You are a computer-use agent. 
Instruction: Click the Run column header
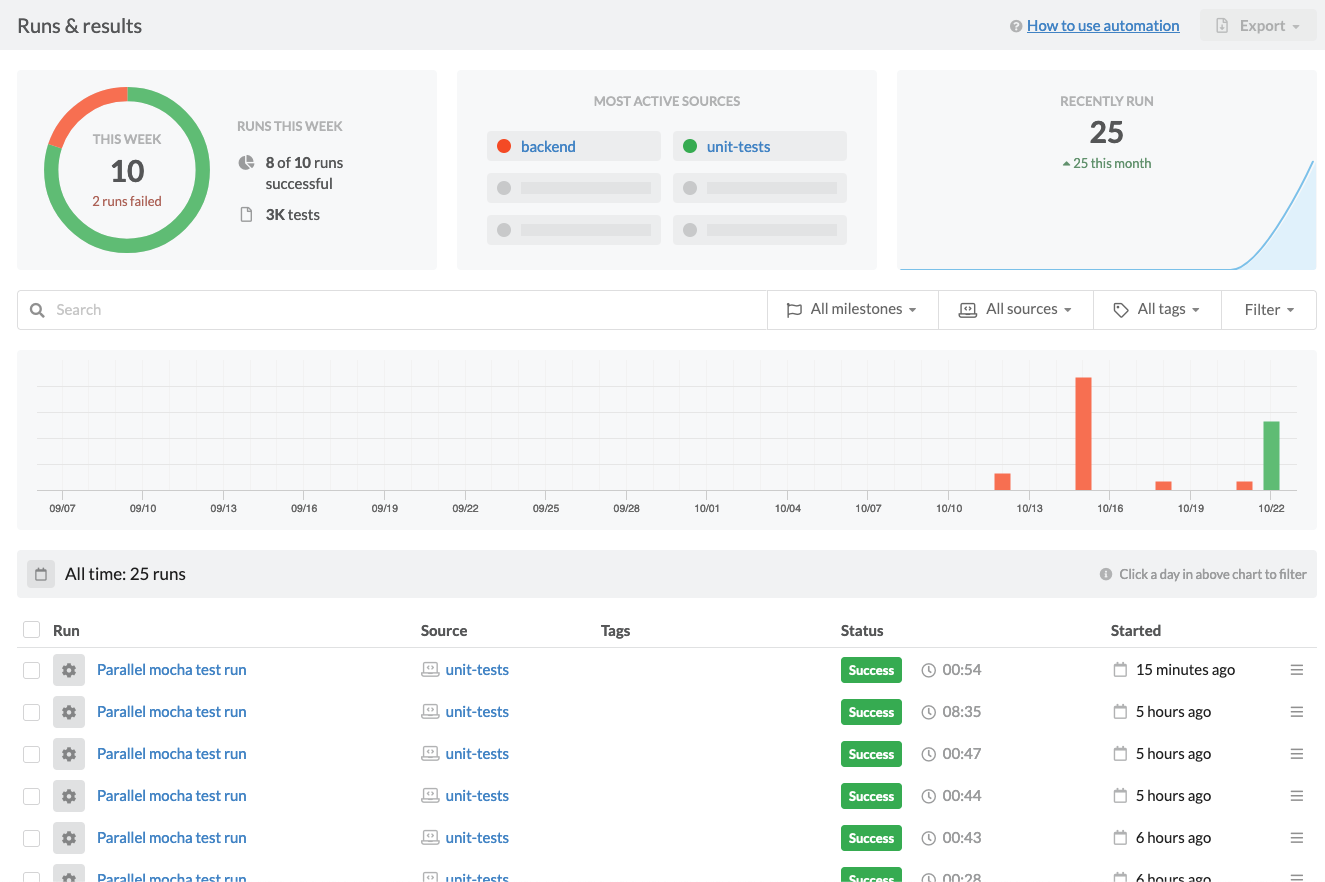point(66,630)
